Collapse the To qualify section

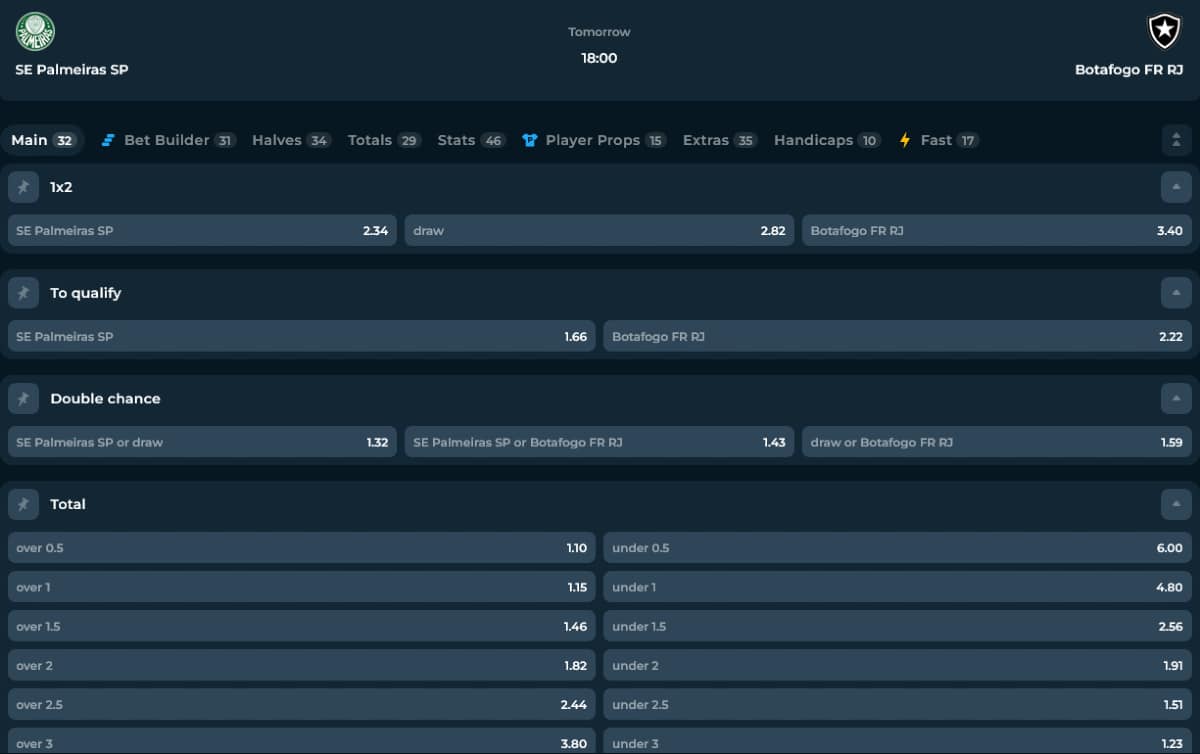(1176, 293)
